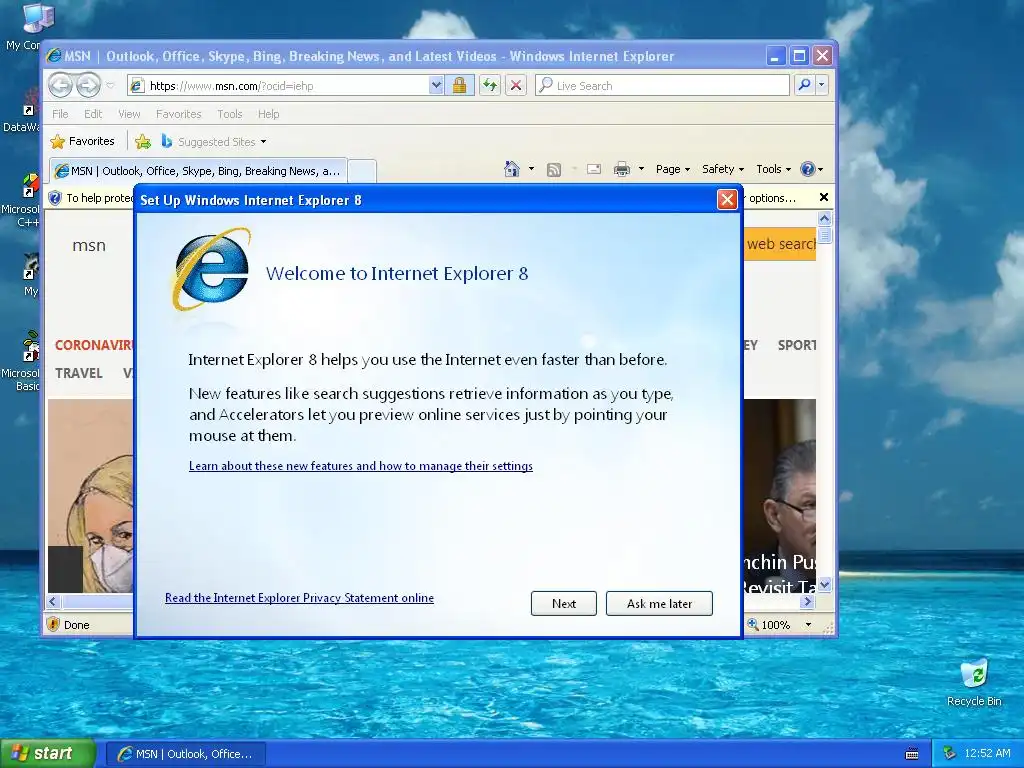Click the Internet Explorer logo in dialog
The image size is (1024, 768).
[x=212, y=269]
